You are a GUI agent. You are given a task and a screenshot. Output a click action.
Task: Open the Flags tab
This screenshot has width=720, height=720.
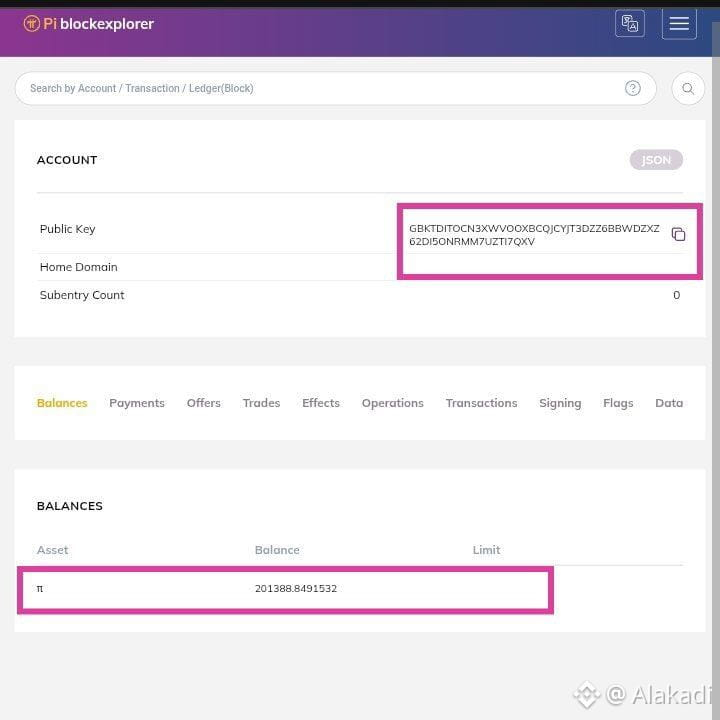pyautogui.click(x=618, y=403)
